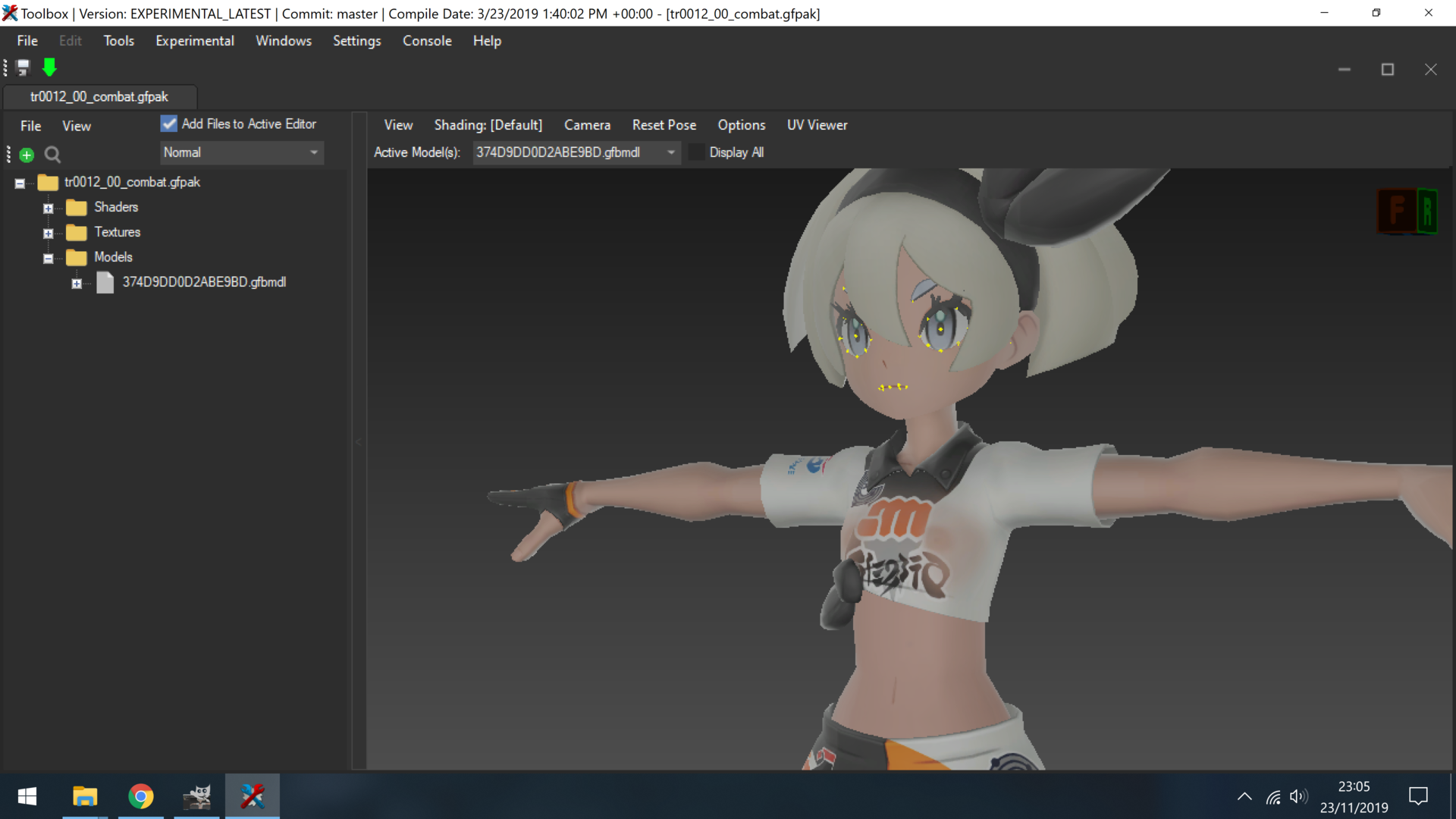Viewport: 1456px width, 819px height.
Task: Open the Help menu
Action: [x=487, y=41]
